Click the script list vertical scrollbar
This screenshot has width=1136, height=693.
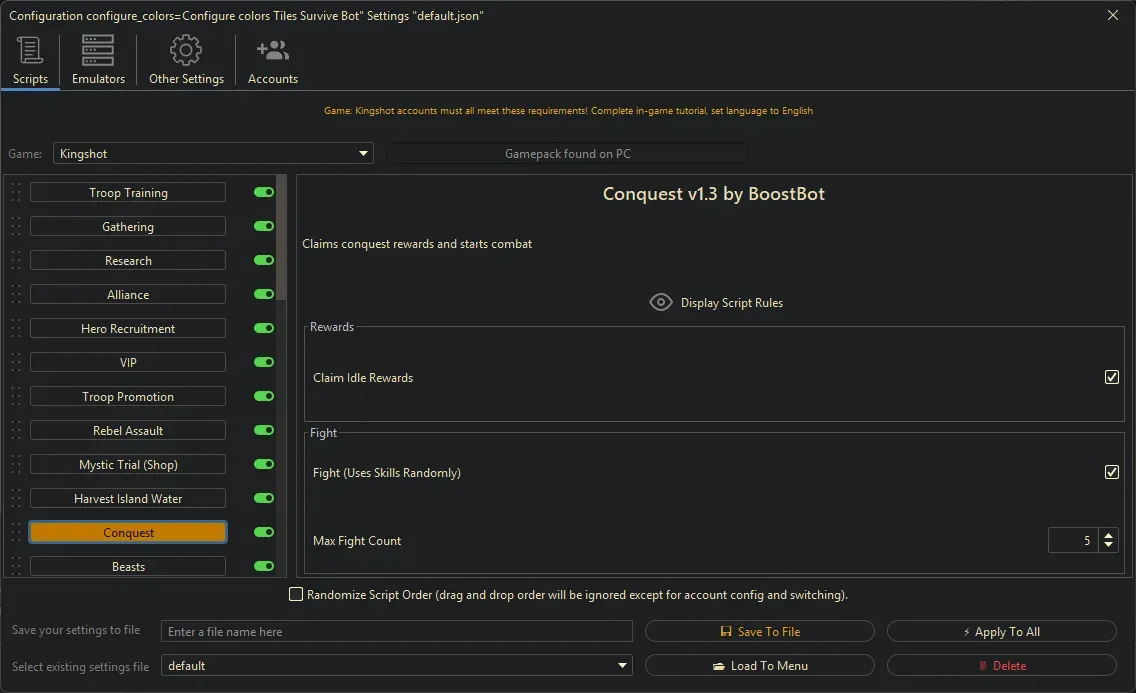pyautogui.click(x=281, y=240)
